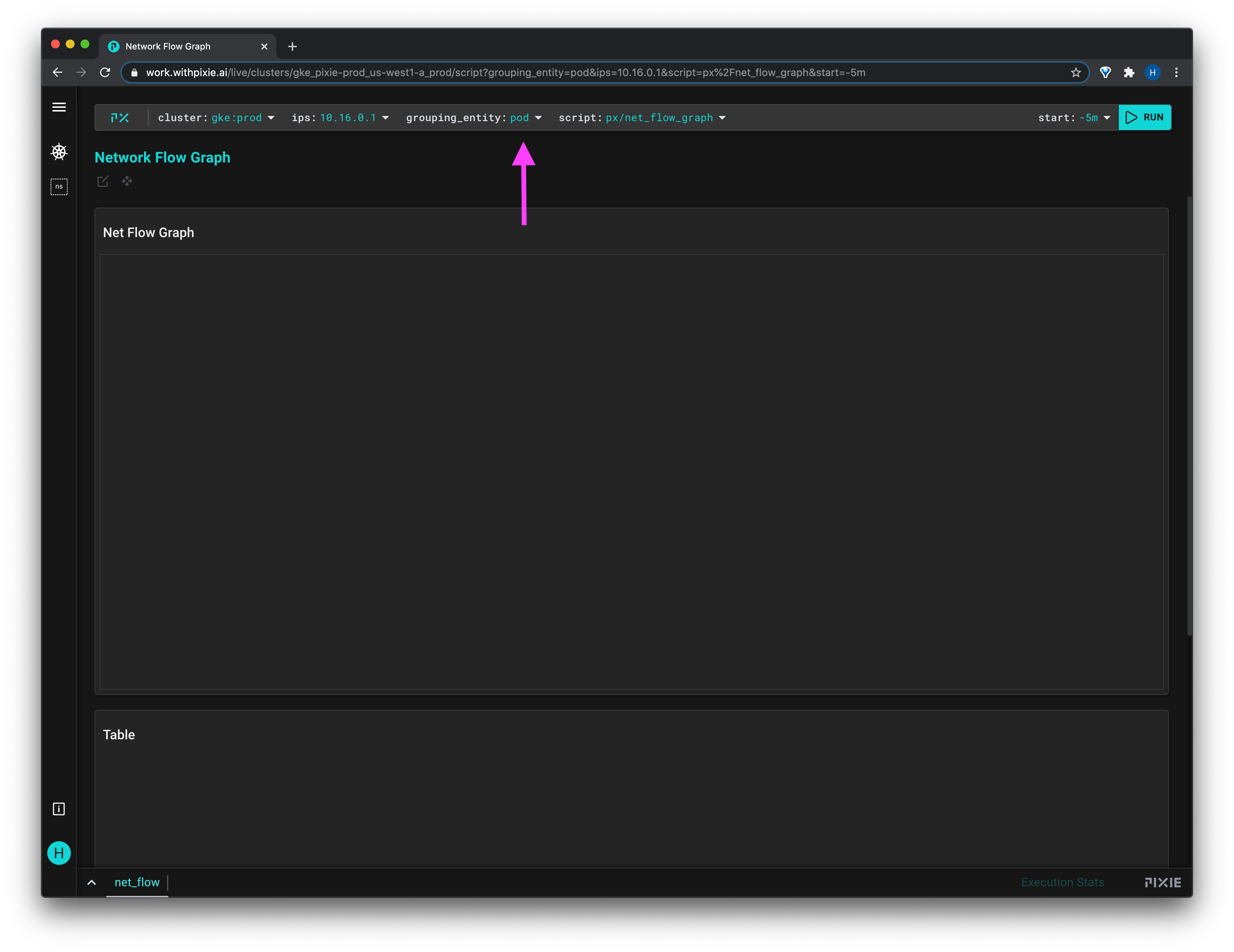Click the info docs icon in sidebar
The height and width of the screenshot is (952, 1234).
[59, 808]
